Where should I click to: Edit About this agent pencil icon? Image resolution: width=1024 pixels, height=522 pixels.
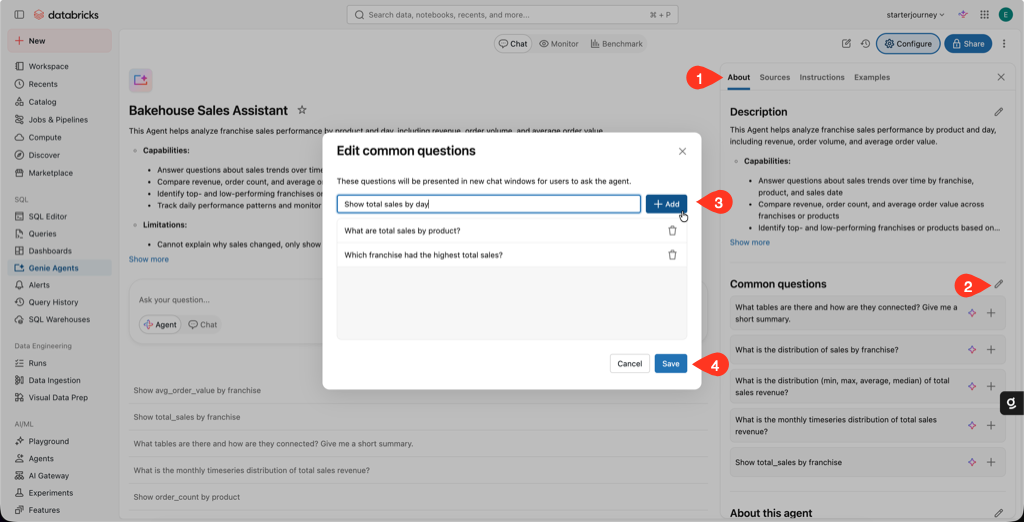(x=999, y=513)
